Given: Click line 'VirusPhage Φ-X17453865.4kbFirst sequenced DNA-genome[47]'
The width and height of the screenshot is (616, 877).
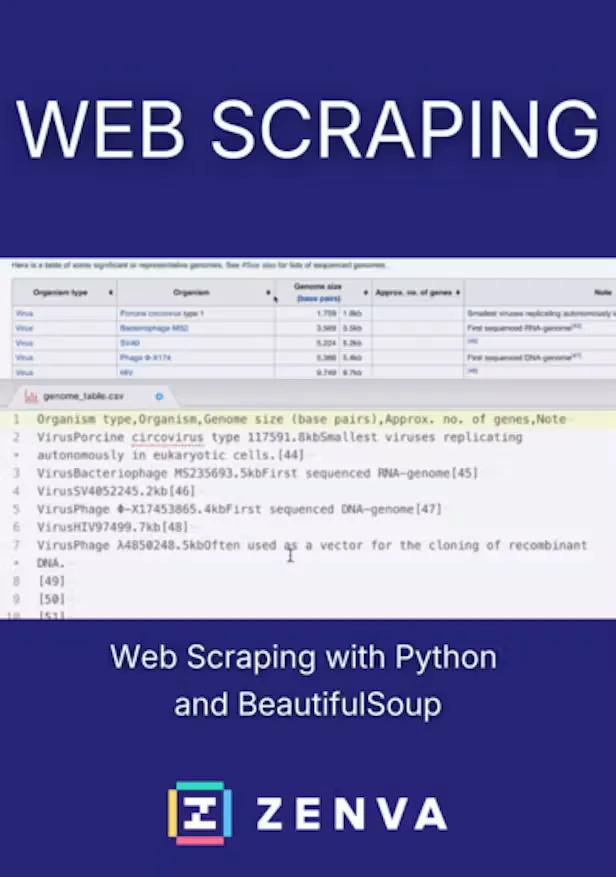Looking at the screenshot, I should [x=239, y=509].
